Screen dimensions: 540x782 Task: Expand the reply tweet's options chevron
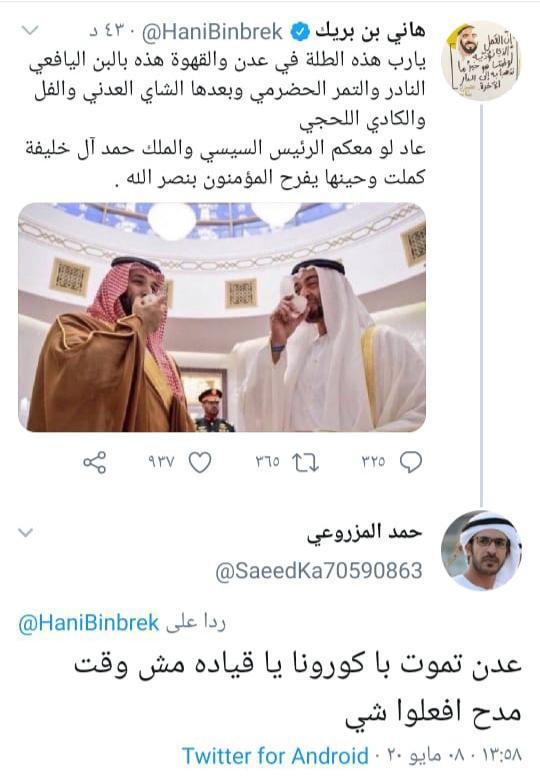pos(25,532)
